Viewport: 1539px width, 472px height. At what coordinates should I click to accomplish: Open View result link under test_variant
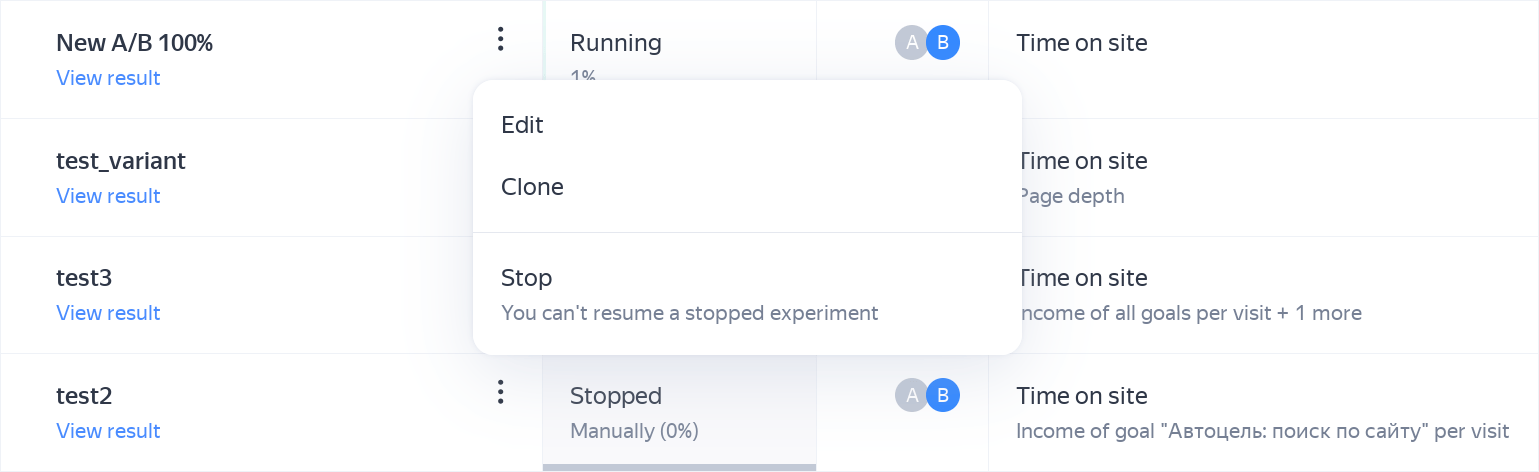(108, 196)
